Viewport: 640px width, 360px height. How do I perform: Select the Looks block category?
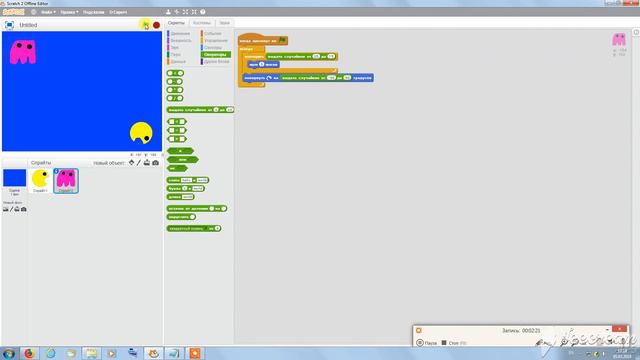tap(179, 40)
